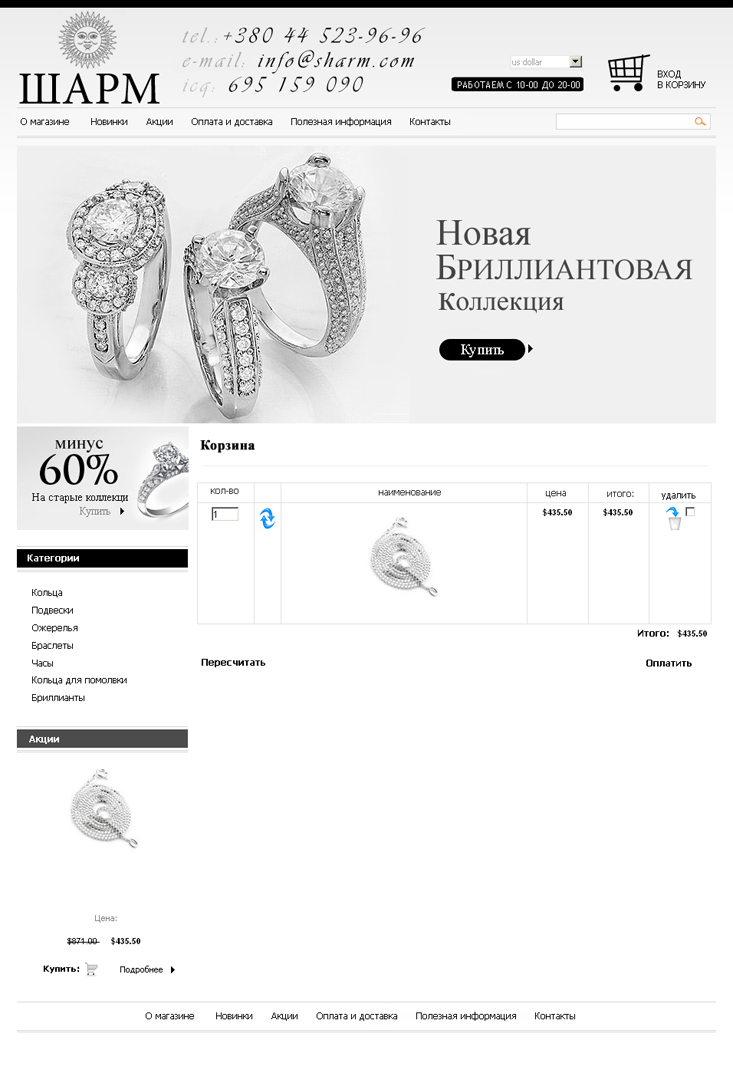Click the sun logo above ШАРМ
733x1073 pixels.
click(87, 39)
